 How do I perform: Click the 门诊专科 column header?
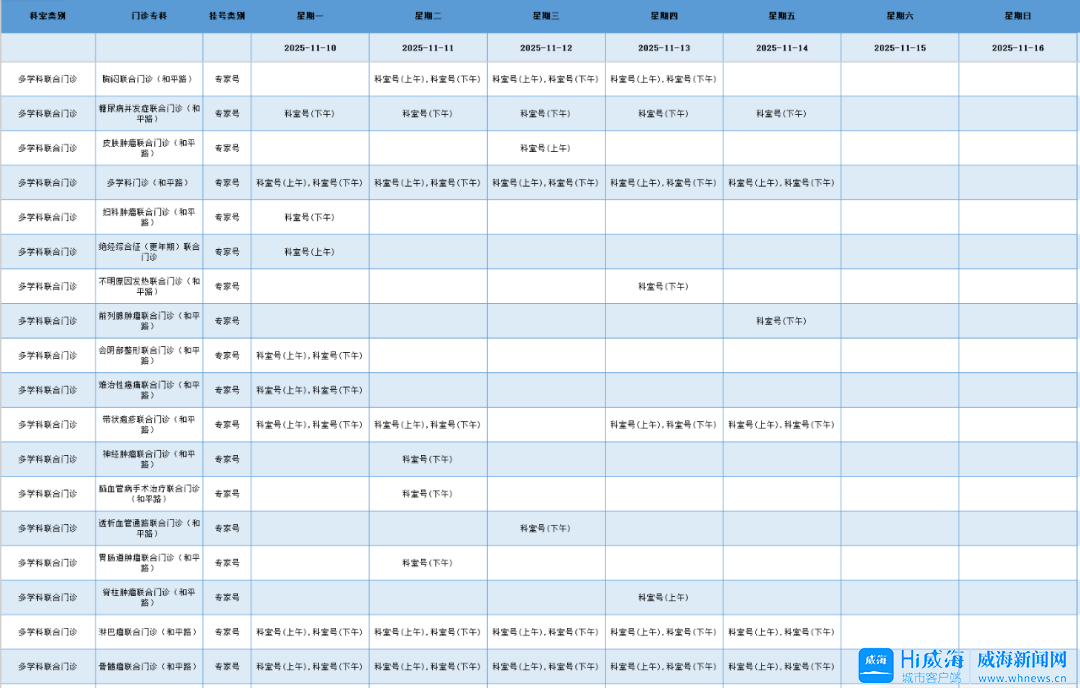149,17
